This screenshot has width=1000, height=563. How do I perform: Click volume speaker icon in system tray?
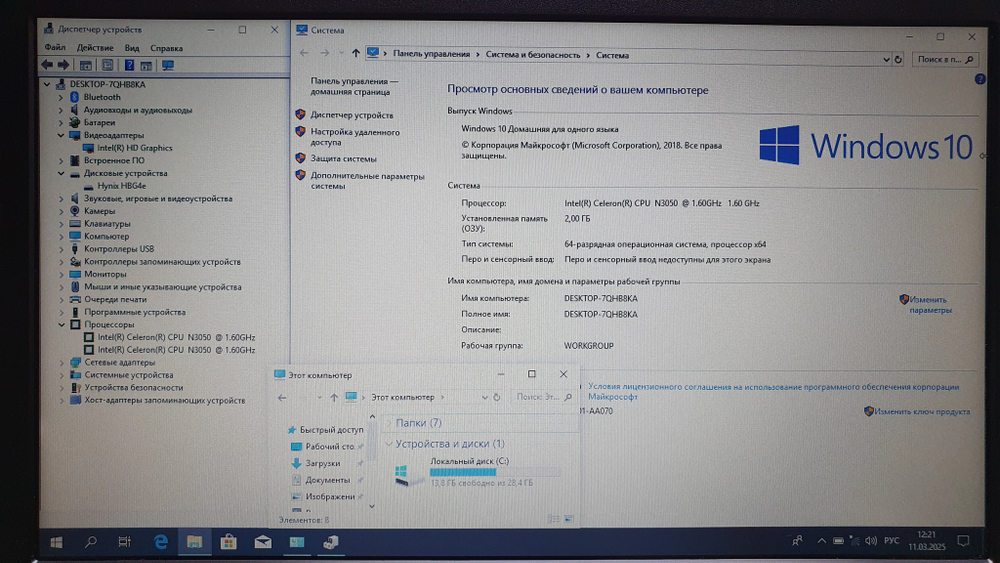coord(871,541)
